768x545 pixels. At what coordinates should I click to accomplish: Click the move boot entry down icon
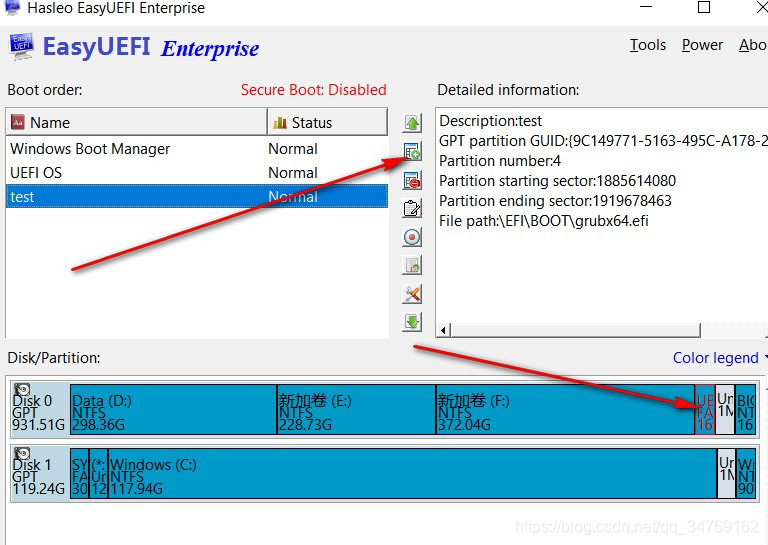(412, 322)
